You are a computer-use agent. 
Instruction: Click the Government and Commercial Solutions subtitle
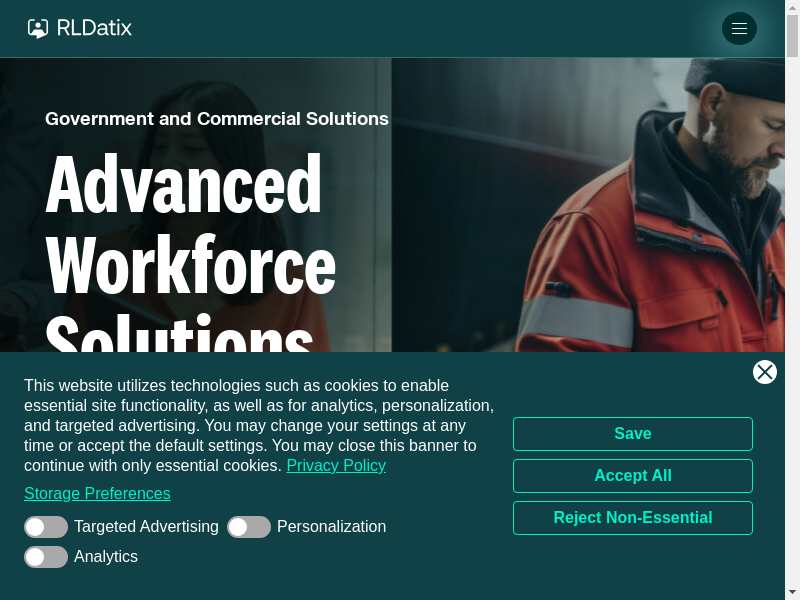(217, 119)
